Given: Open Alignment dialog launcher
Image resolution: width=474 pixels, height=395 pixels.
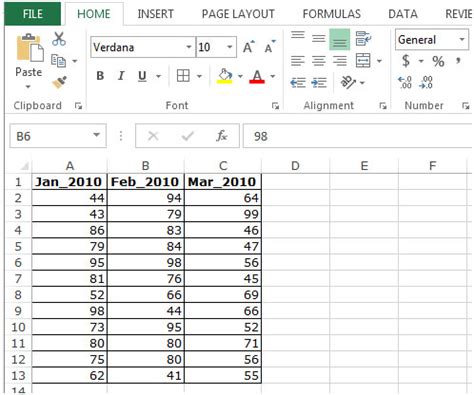Looking at the screenshot, I should point(383,106).
